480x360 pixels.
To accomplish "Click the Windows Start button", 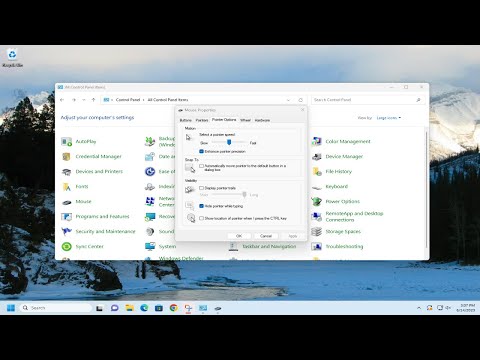I will coord(11,308).
